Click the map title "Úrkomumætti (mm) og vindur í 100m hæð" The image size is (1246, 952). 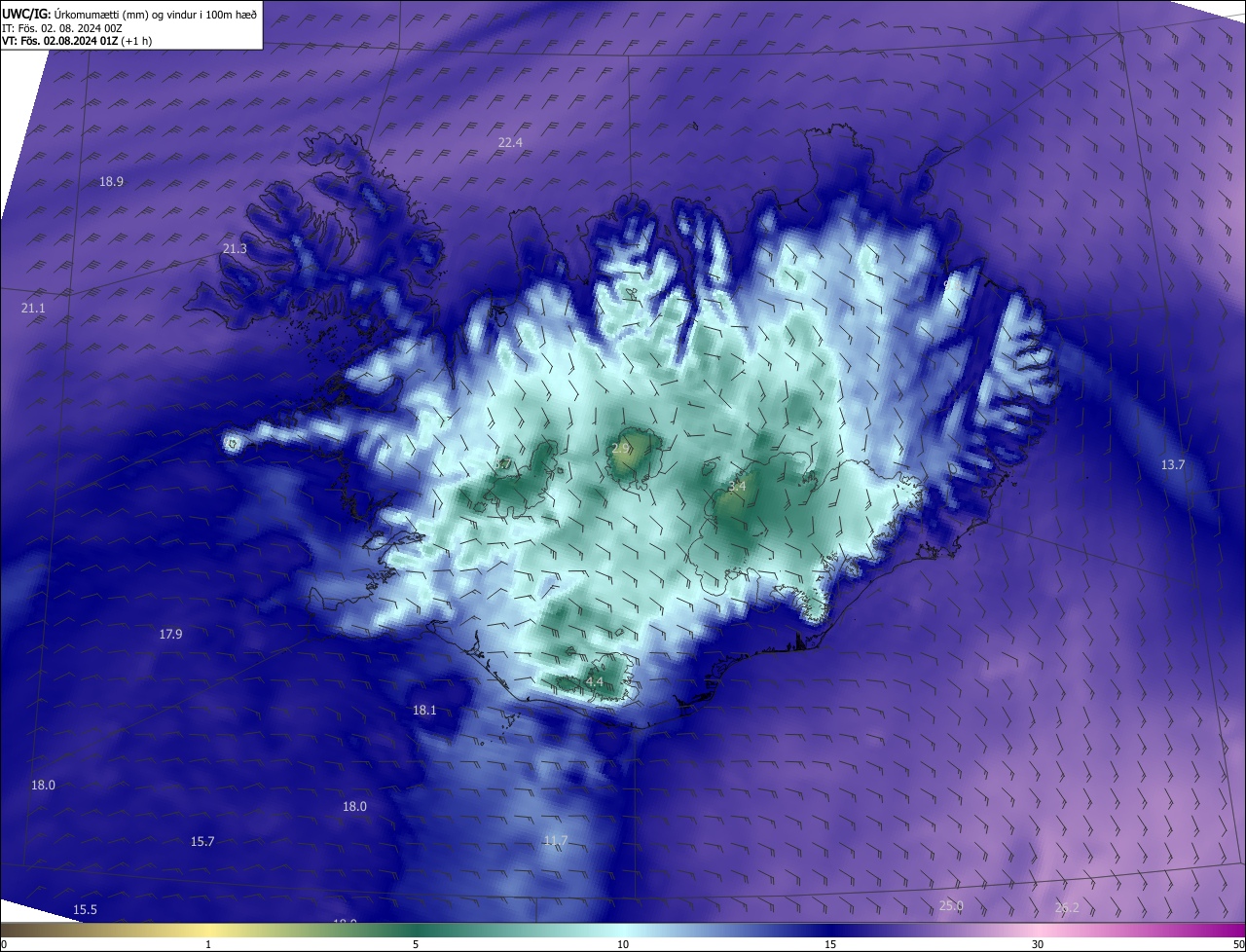point(155,15)
